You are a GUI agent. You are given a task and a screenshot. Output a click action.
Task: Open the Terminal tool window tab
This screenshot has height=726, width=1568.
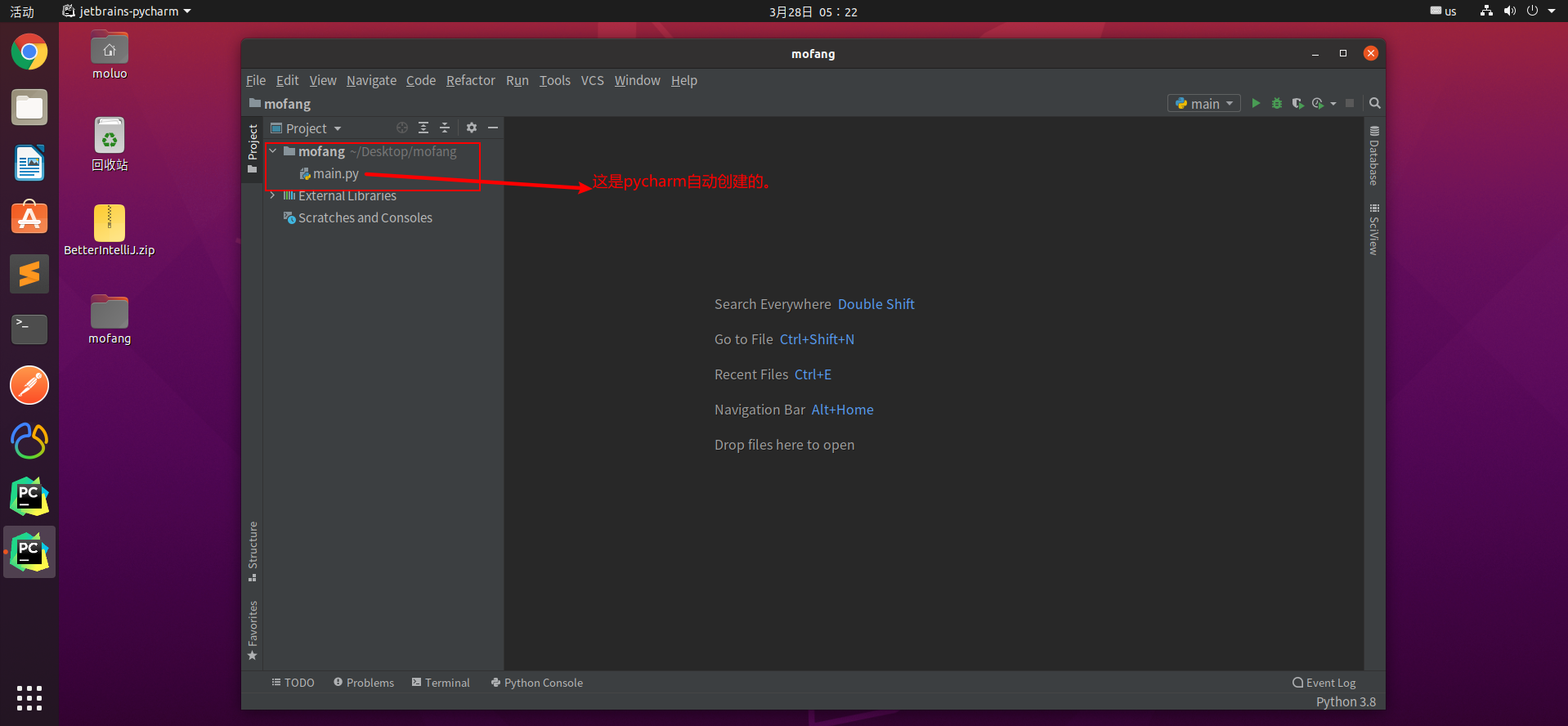coord(441,683)
